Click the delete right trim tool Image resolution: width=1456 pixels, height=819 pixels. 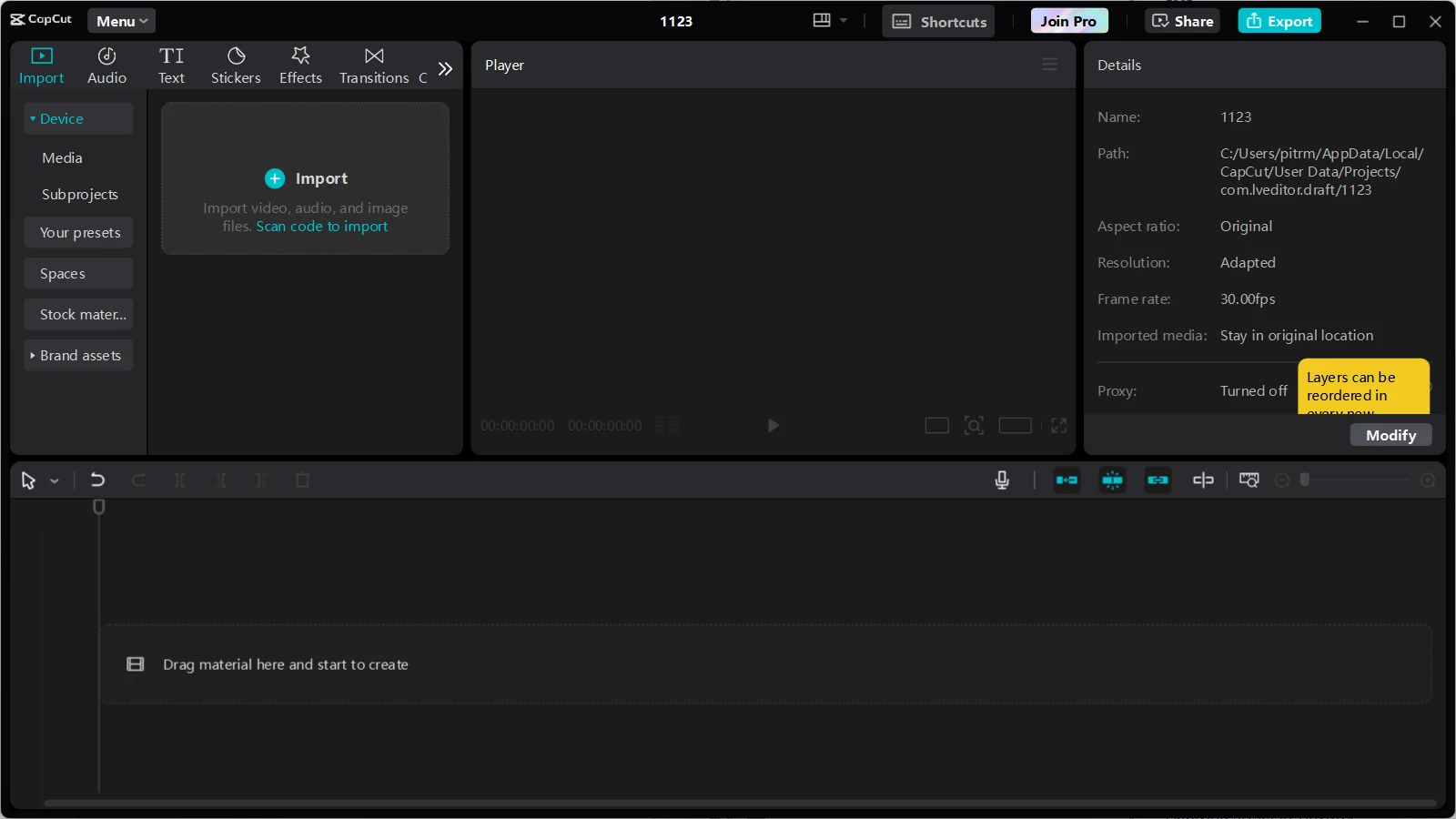click(261, 480)
